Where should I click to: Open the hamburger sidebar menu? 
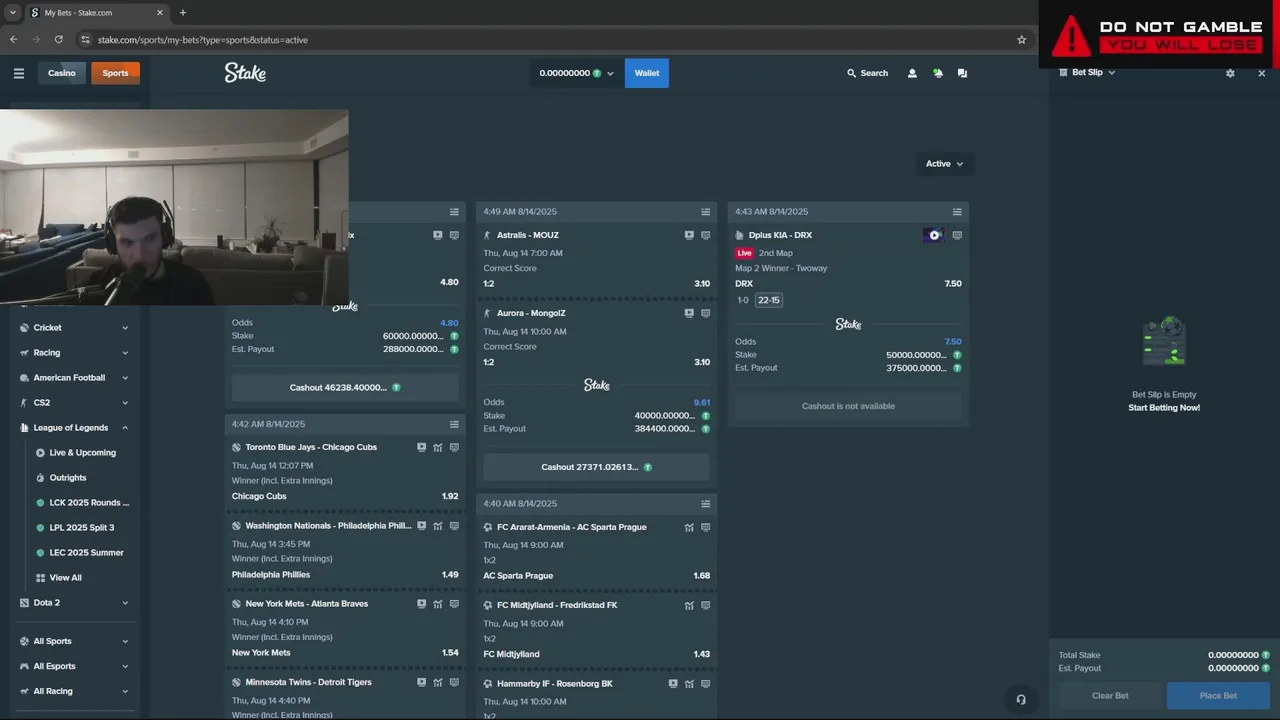[18, 73]
